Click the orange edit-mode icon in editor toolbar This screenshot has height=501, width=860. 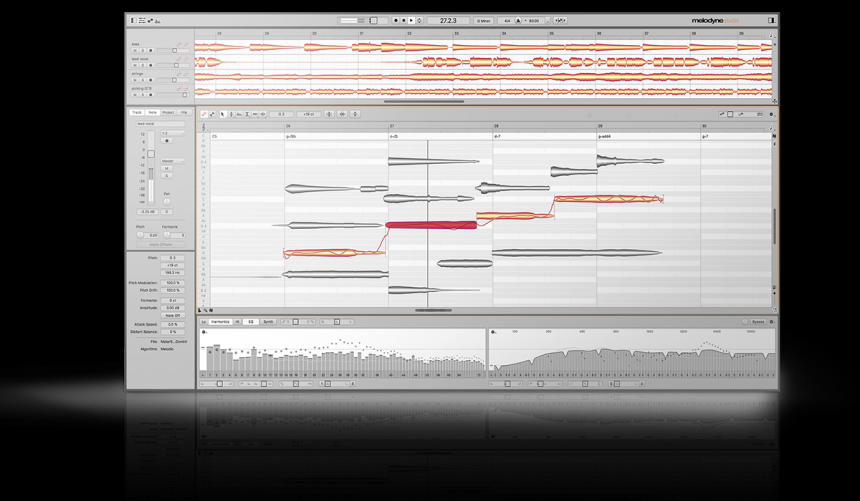[x=204, y=114]
